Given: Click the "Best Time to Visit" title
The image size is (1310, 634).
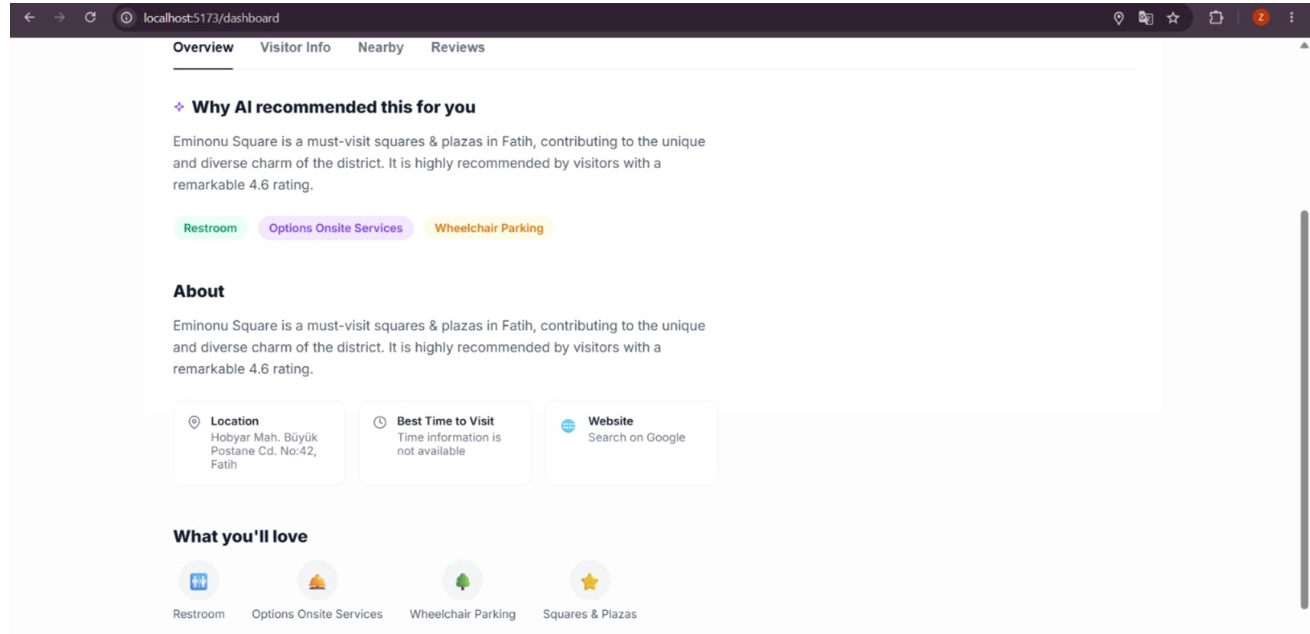Looking at the screenshot, I should (x=446, y=421).
